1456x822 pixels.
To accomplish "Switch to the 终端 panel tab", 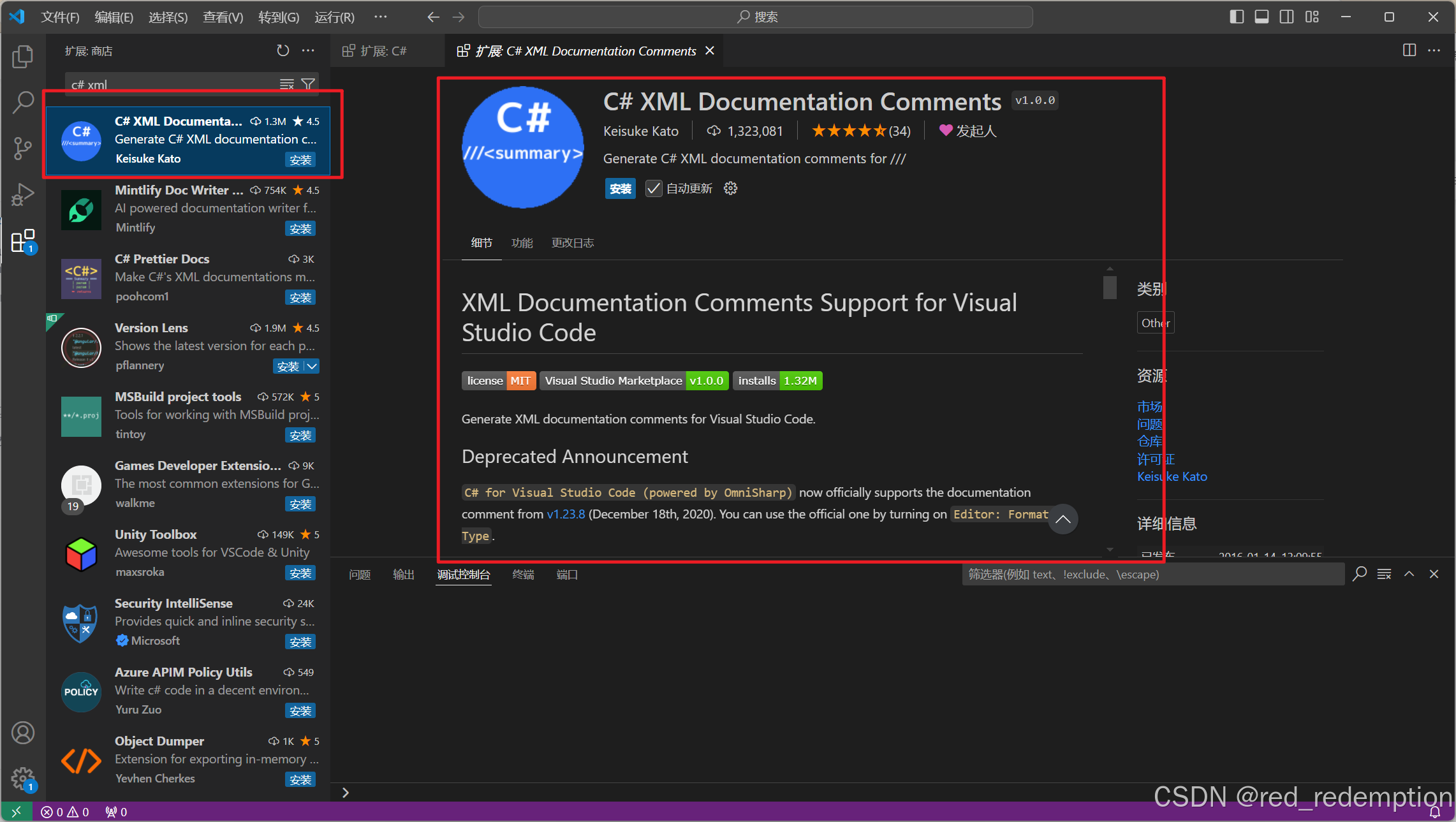I will pos(524,575).
